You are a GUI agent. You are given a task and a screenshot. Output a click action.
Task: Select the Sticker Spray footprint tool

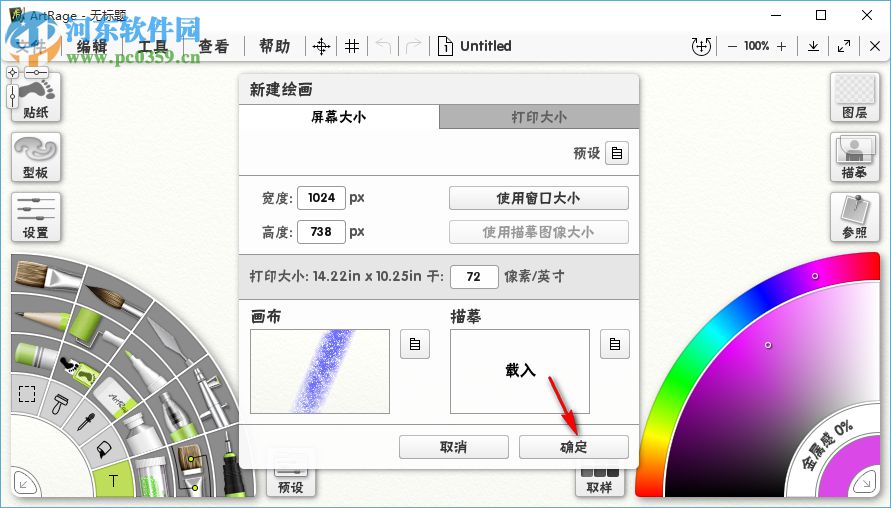(80, 370)
